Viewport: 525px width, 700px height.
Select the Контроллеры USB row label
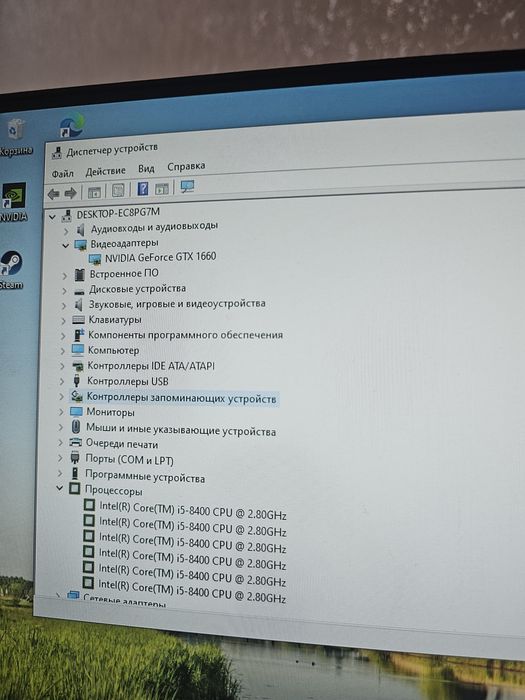click(128, 381)
